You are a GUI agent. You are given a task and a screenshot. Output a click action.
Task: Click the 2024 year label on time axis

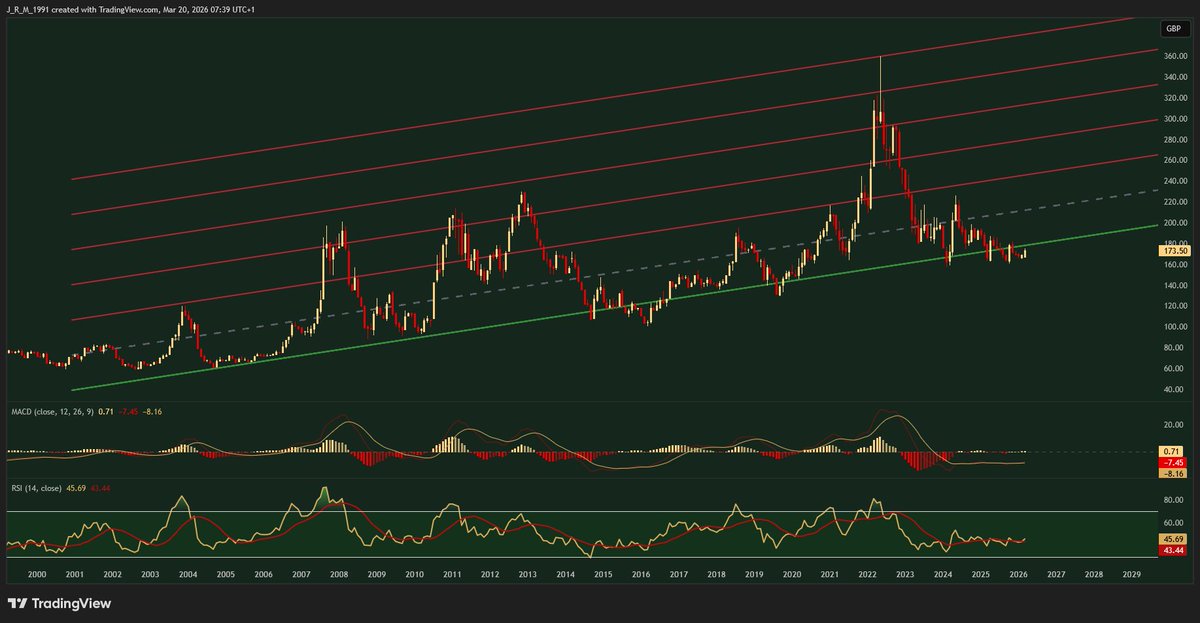943,576
